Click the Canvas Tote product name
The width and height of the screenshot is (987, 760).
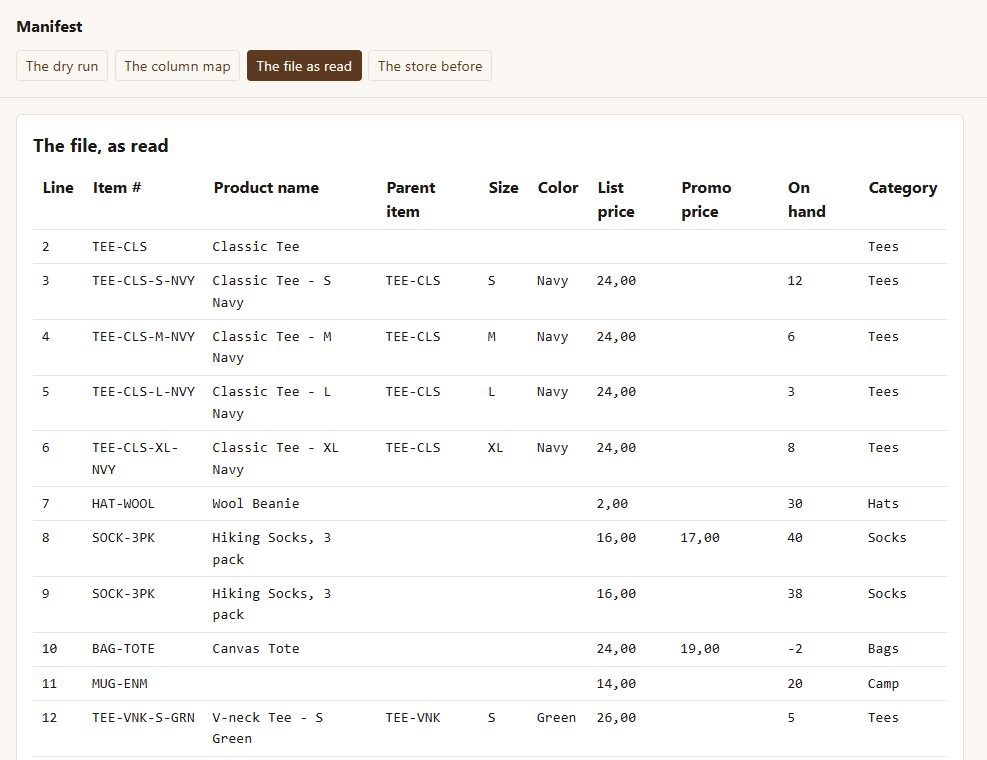pyautogui.click(x=256, y=649)
